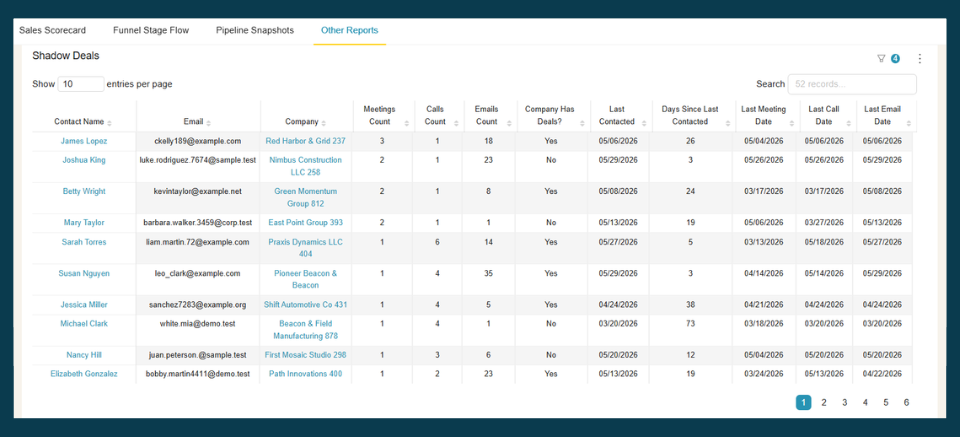The height and width of the screenshot is (437, 960).
Task: Open company Nimbus Construction LLC 258
Action: (x=306, y=166)
